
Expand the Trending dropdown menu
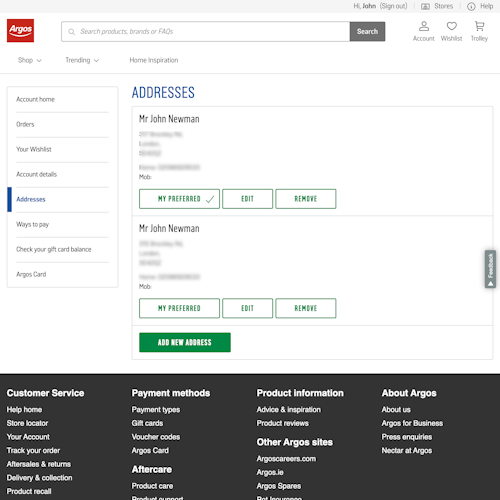[82, 60]
